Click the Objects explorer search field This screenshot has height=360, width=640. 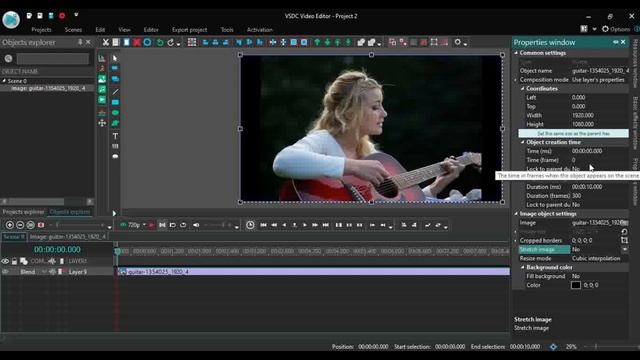coord(53,59)
